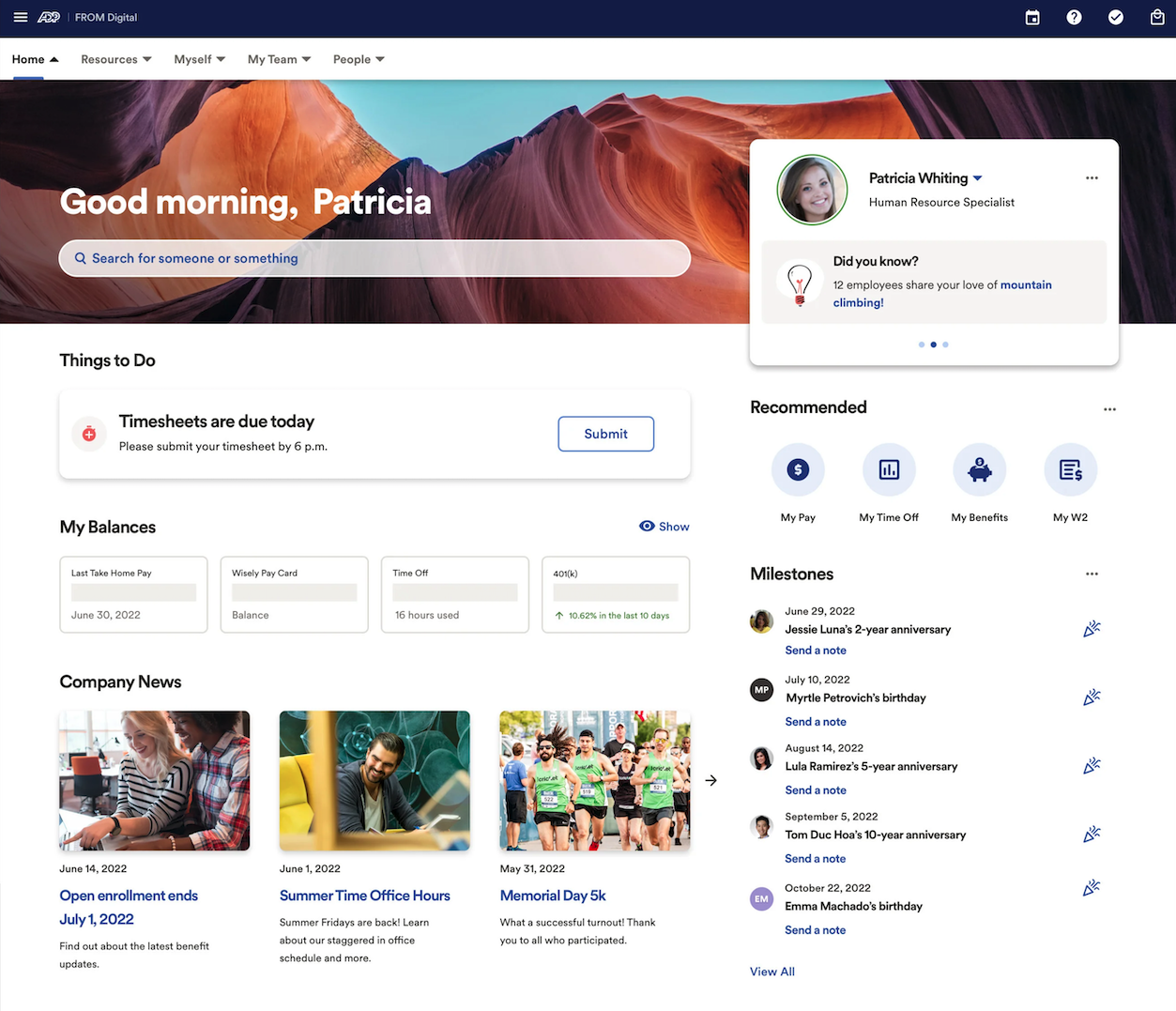Image resolution: width=1176 pixels, height=1011 pixels.
Task: Advance Company News with the right arrow
Action: [x=711, y=780]
